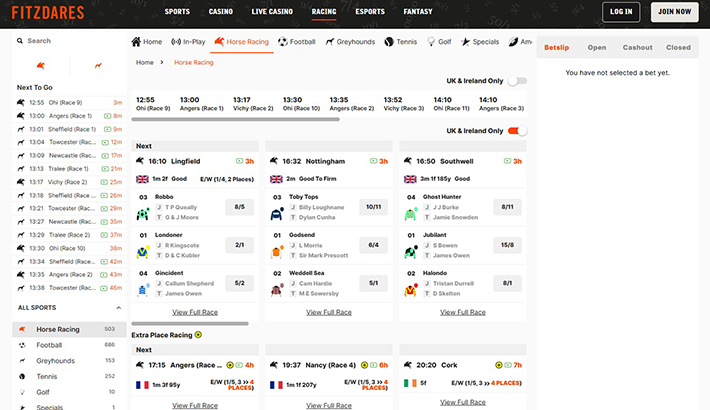Click the Golf icon in sports bar

tap(431, 42)
